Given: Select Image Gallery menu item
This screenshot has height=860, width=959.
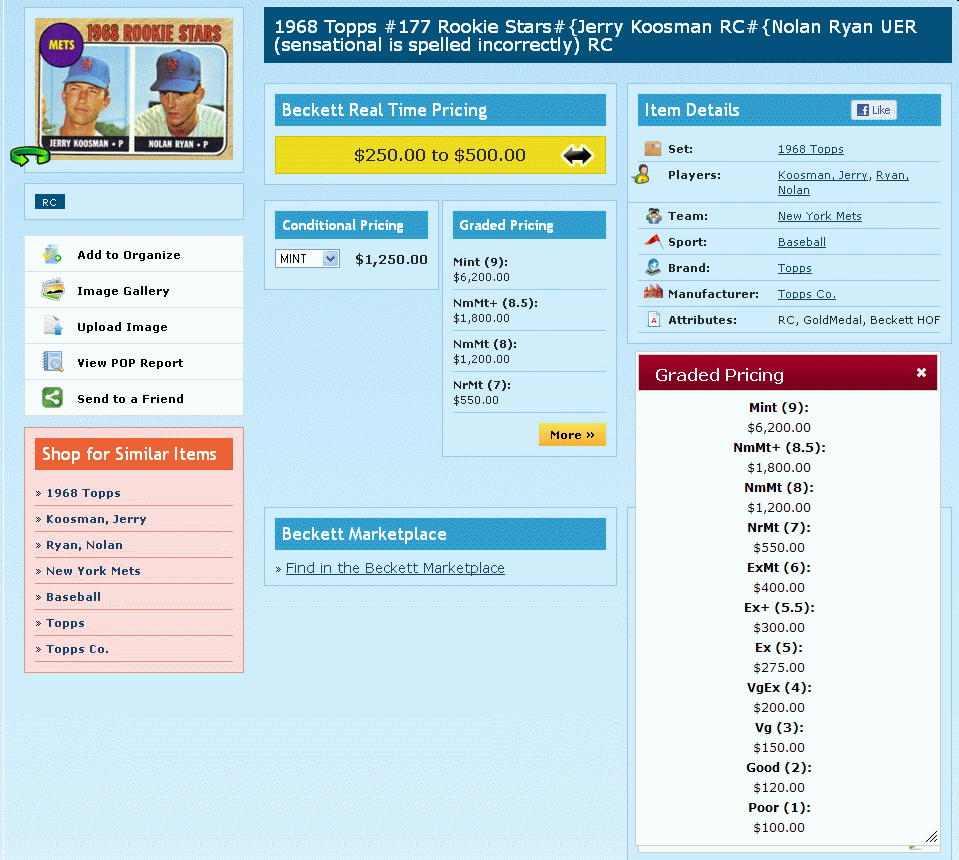Looking at the screenshot, I should [134, 291].
